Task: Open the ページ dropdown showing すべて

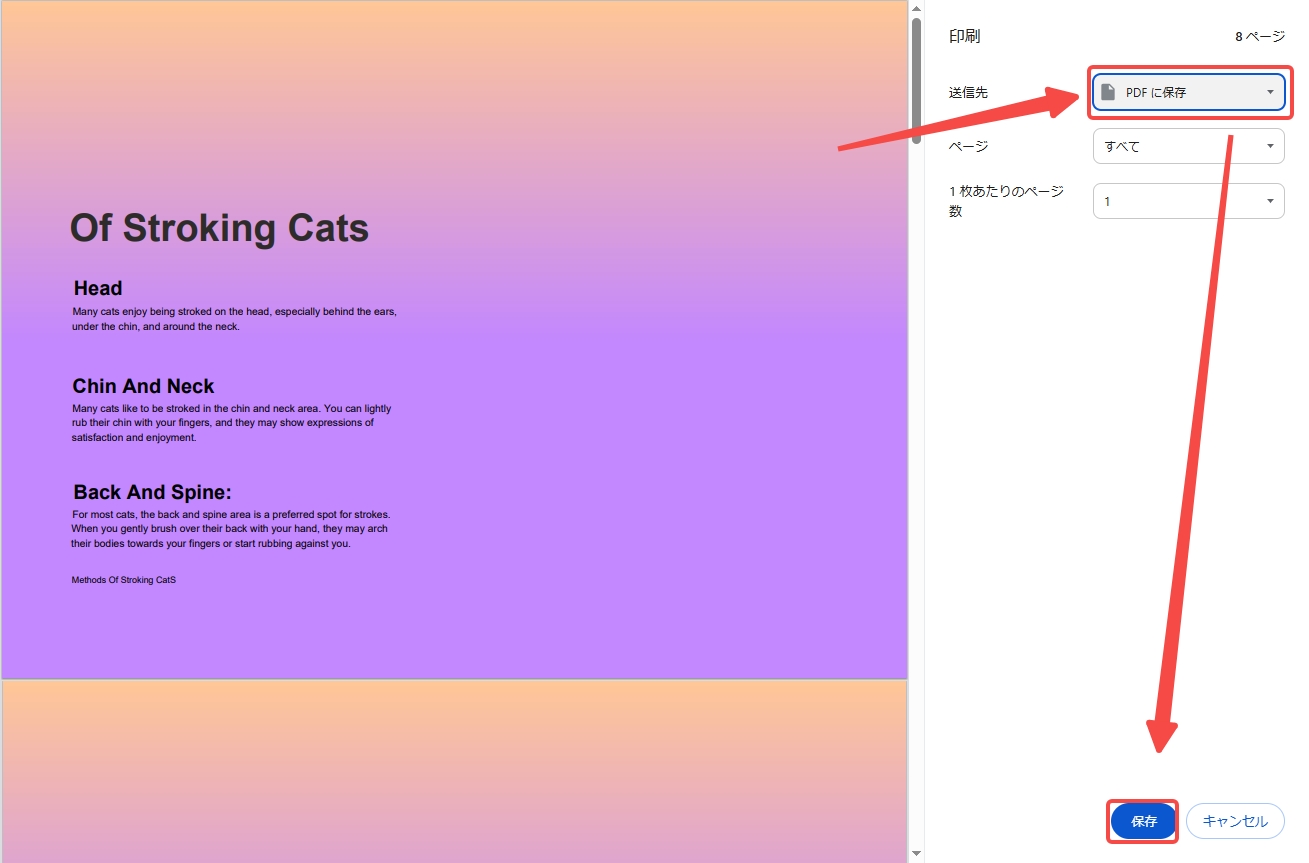Action: [x=1188, y=146]
